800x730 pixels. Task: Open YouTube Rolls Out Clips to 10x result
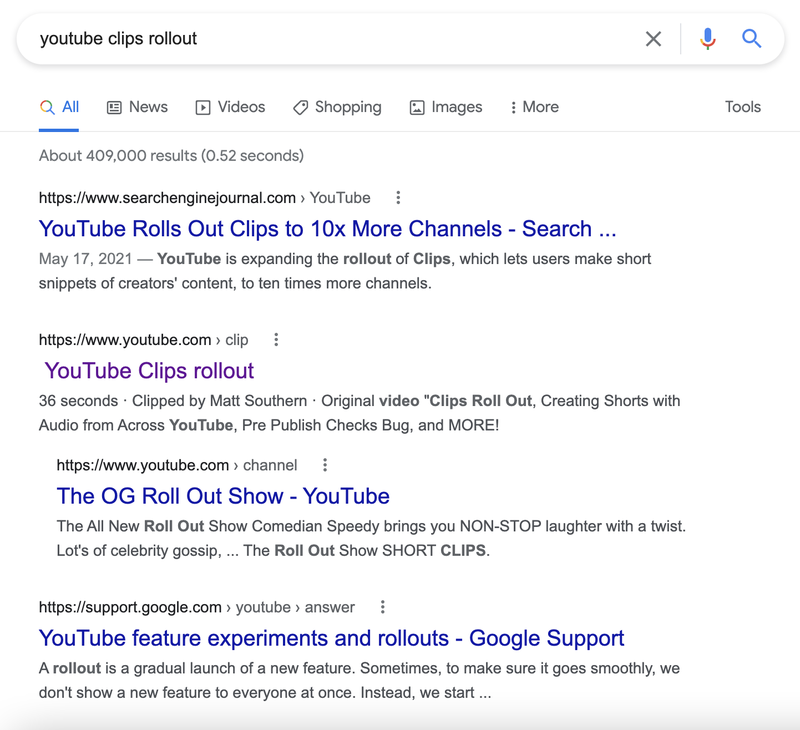328,229
